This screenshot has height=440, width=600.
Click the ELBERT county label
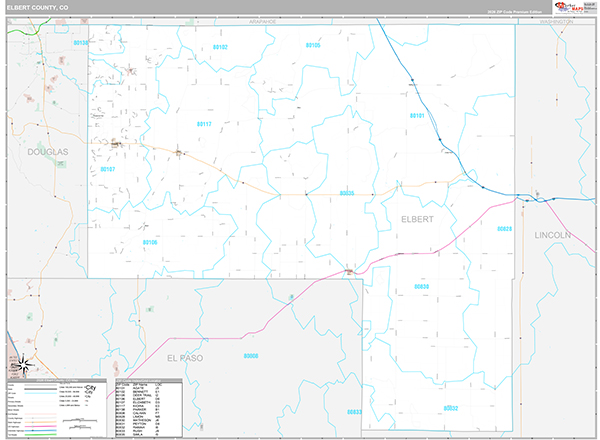point(417,219)
